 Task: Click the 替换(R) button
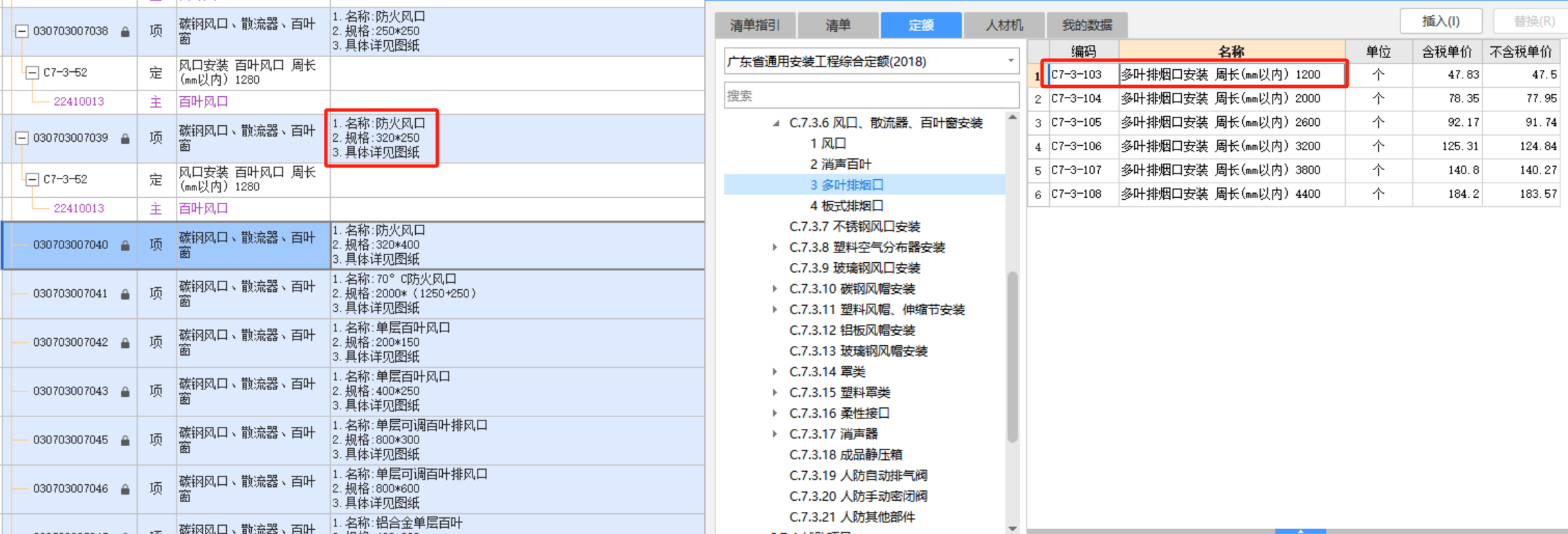[x=1531, y=21]
